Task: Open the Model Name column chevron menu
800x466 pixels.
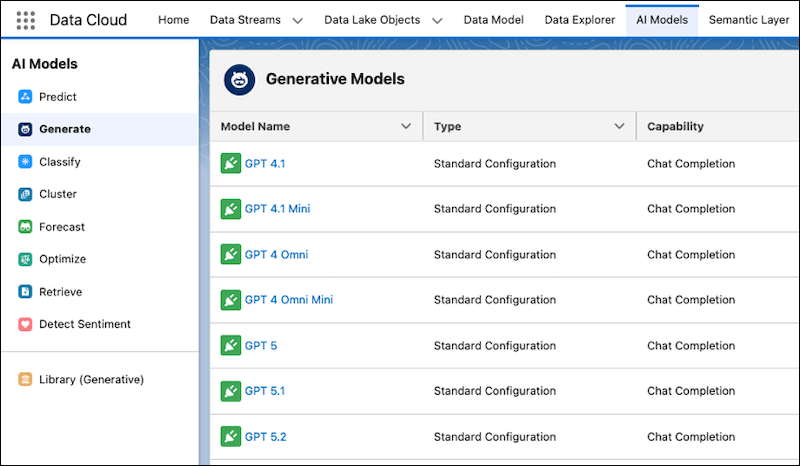Action: coord(406,126)
